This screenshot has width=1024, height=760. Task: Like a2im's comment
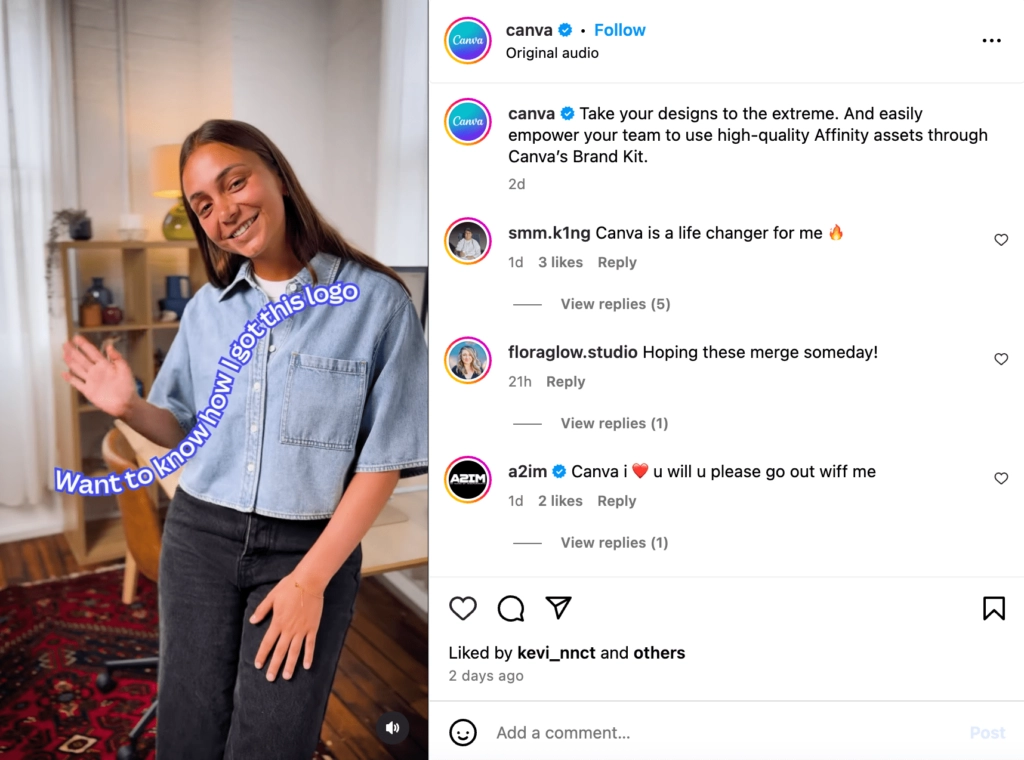pos(1001,479)
